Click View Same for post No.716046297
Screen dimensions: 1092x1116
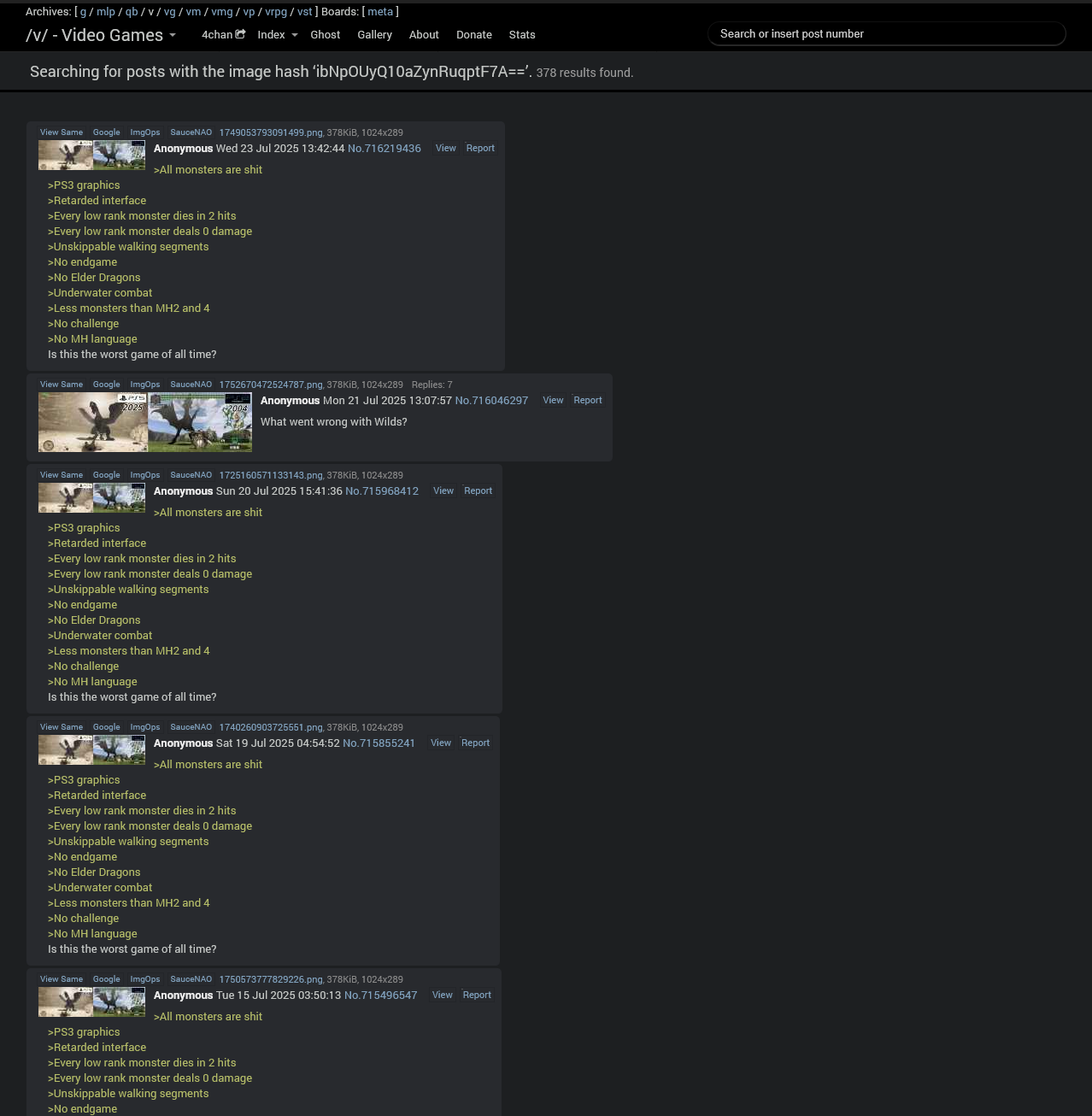coord(62,385)
